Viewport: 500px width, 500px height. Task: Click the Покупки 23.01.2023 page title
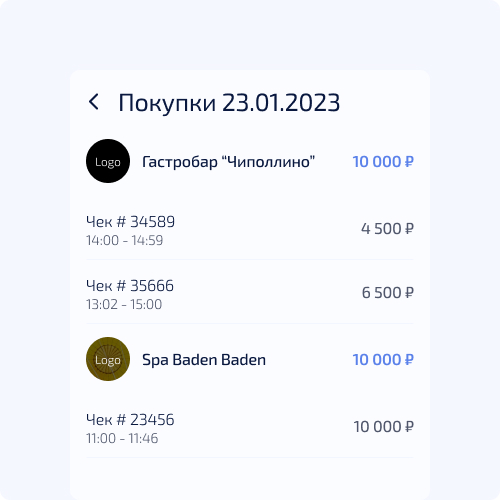click(x=229, y=103)
